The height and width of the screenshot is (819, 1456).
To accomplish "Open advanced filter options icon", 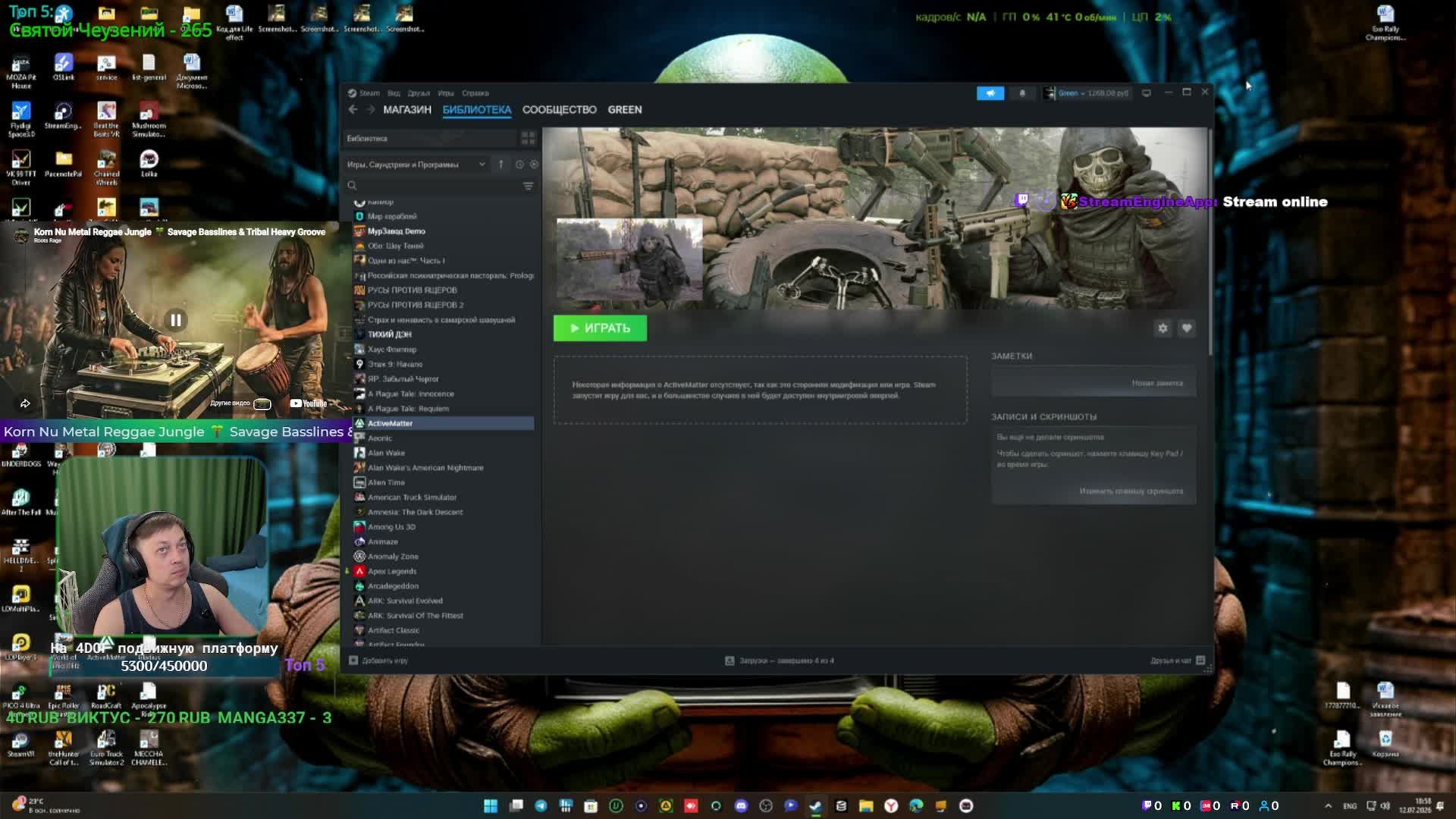I will pos(528,186).
